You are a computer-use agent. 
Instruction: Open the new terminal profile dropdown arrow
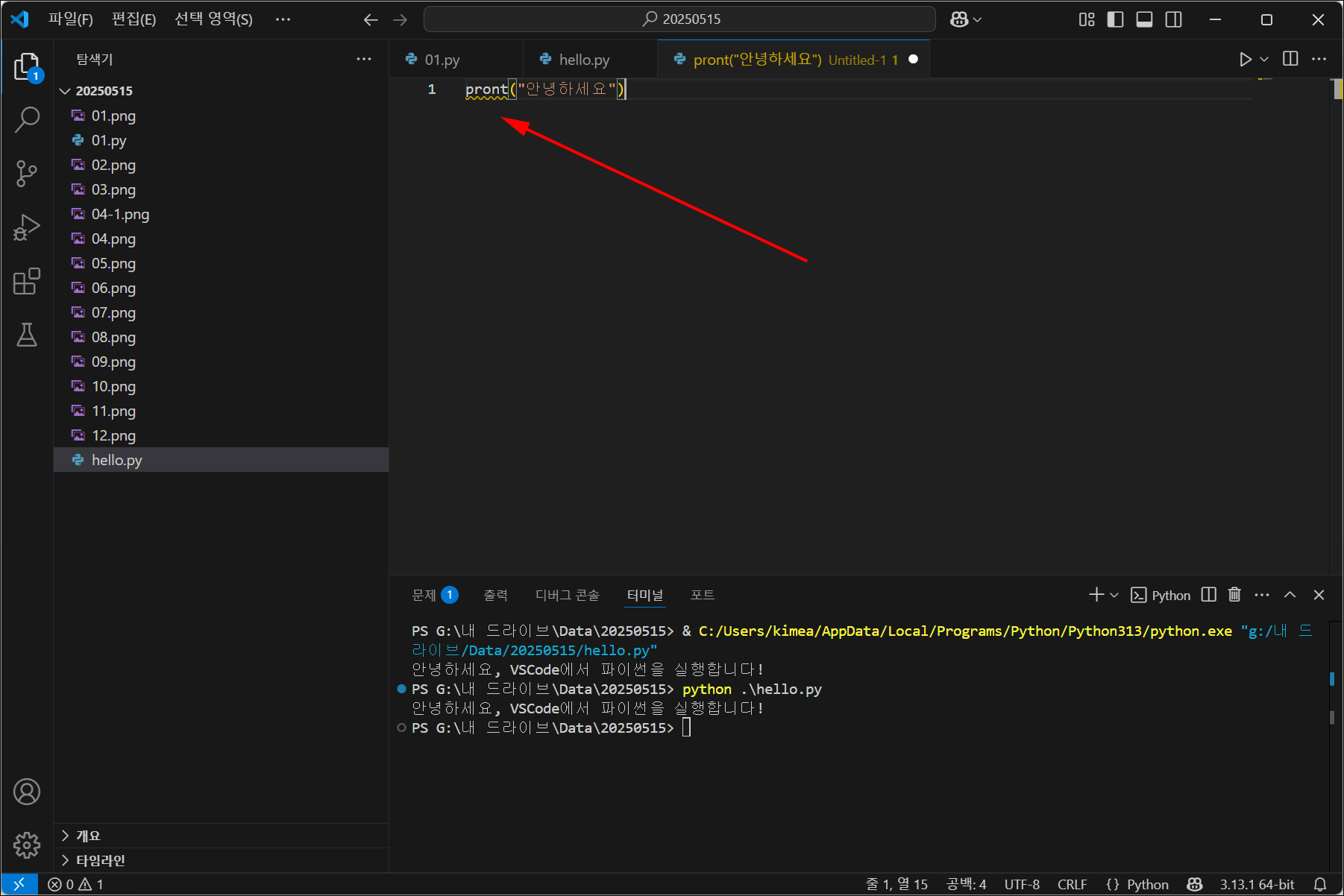[x=1114, y=595]
